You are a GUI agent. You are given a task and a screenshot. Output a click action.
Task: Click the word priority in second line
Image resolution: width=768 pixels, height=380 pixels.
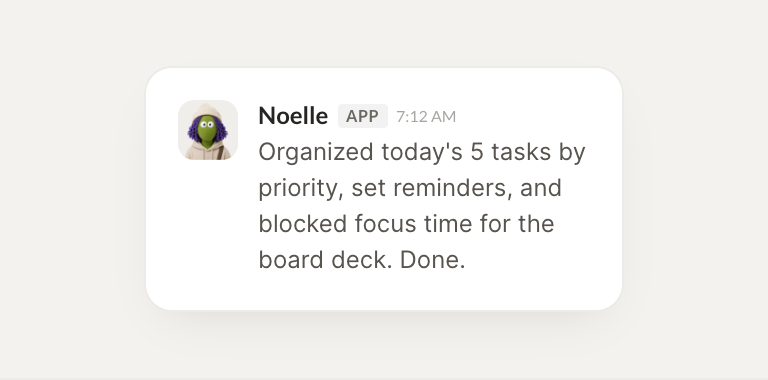(298, 190)
